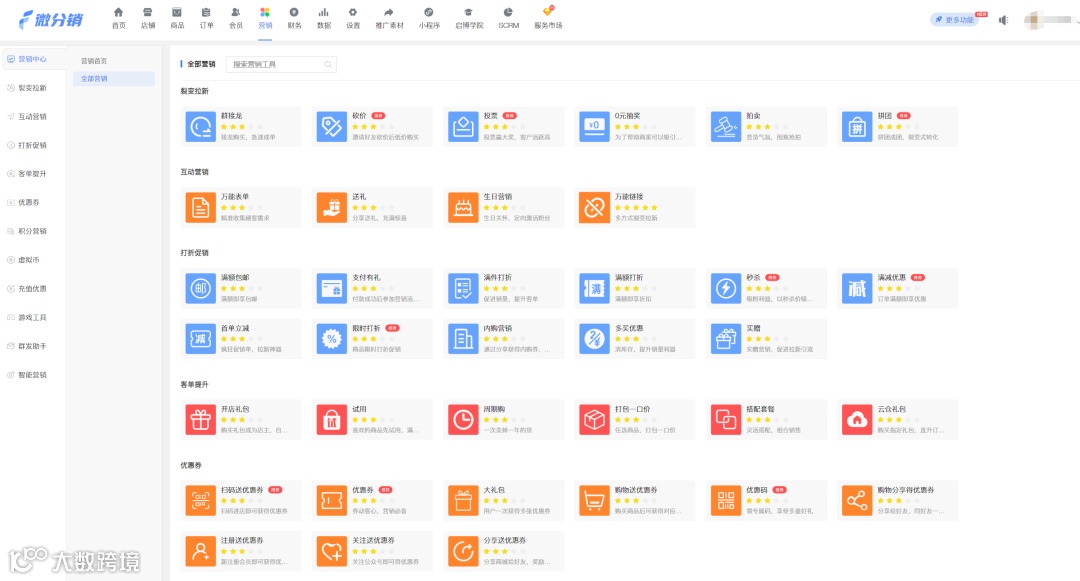Open 会员 in top navigation
This screenshot has width=1080, height=581.
pos(236,19)
